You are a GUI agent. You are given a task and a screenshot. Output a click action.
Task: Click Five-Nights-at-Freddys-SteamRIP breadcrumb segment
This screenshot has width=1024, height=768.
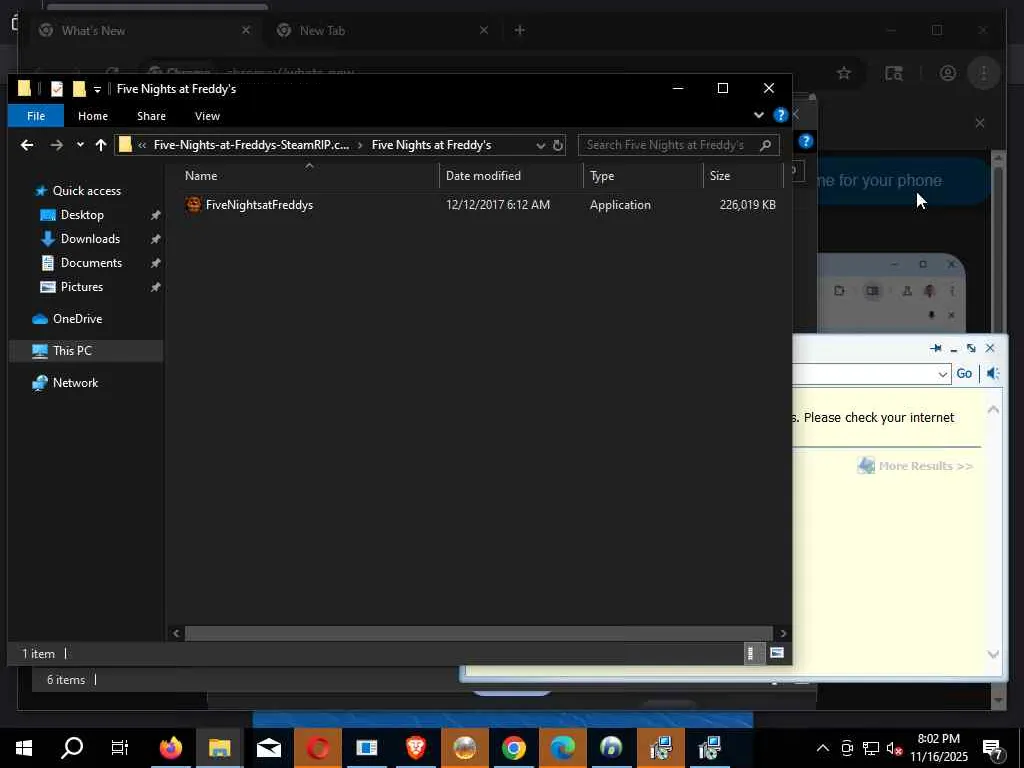(x=251, y=145)
